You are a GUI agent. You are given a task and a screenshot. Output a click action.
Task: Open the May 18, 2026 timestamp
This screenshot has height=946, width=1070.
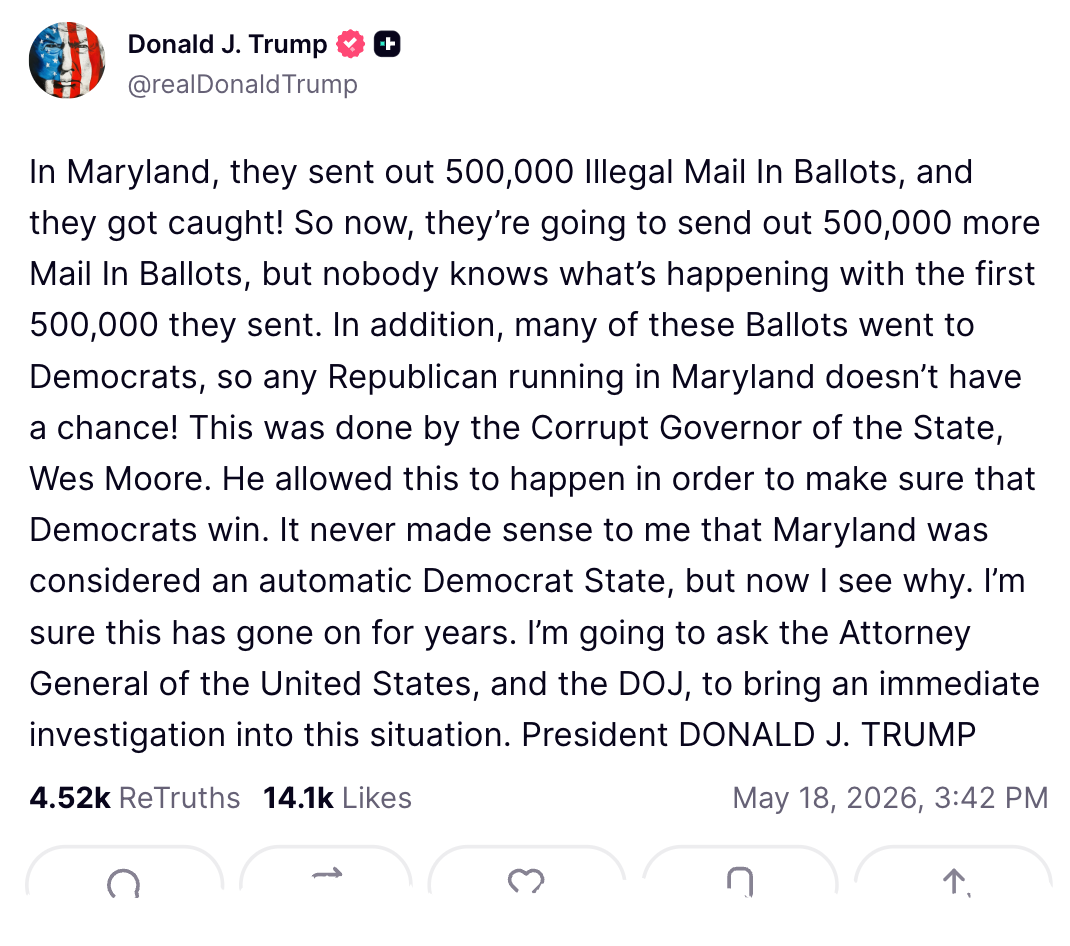890,797
